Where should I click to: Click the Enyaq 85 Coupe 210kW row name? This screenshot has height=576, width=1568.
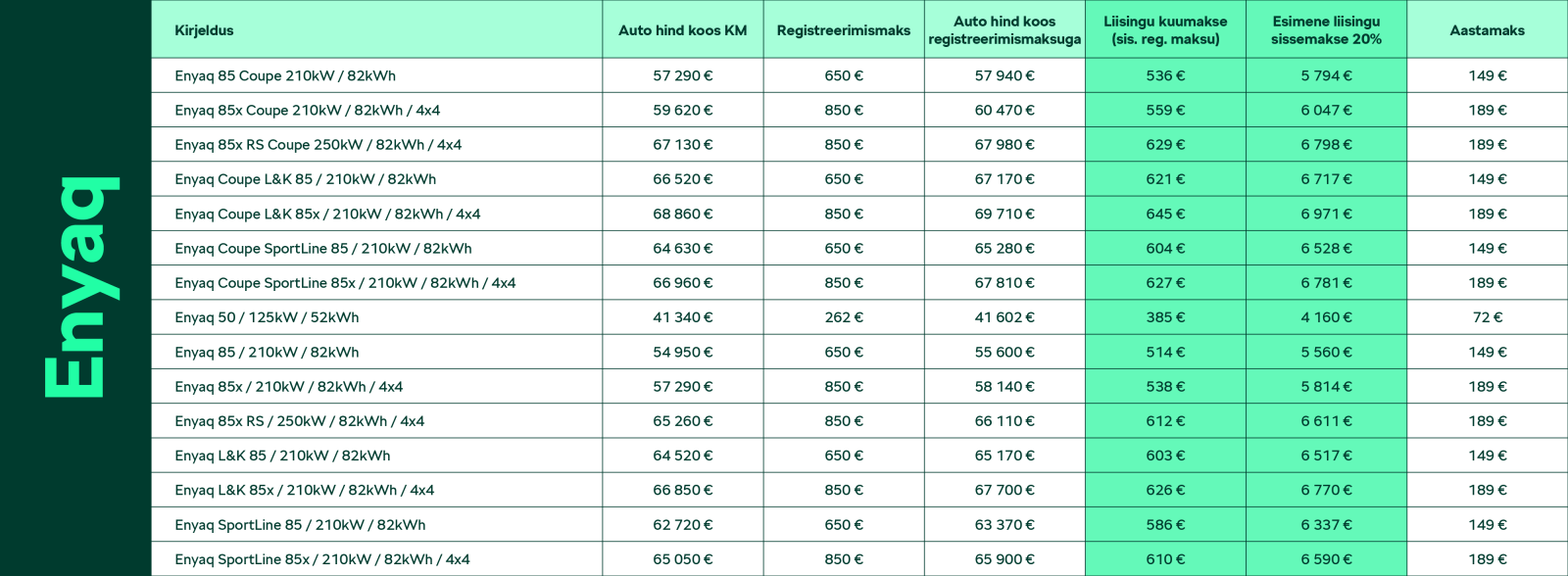285,75
